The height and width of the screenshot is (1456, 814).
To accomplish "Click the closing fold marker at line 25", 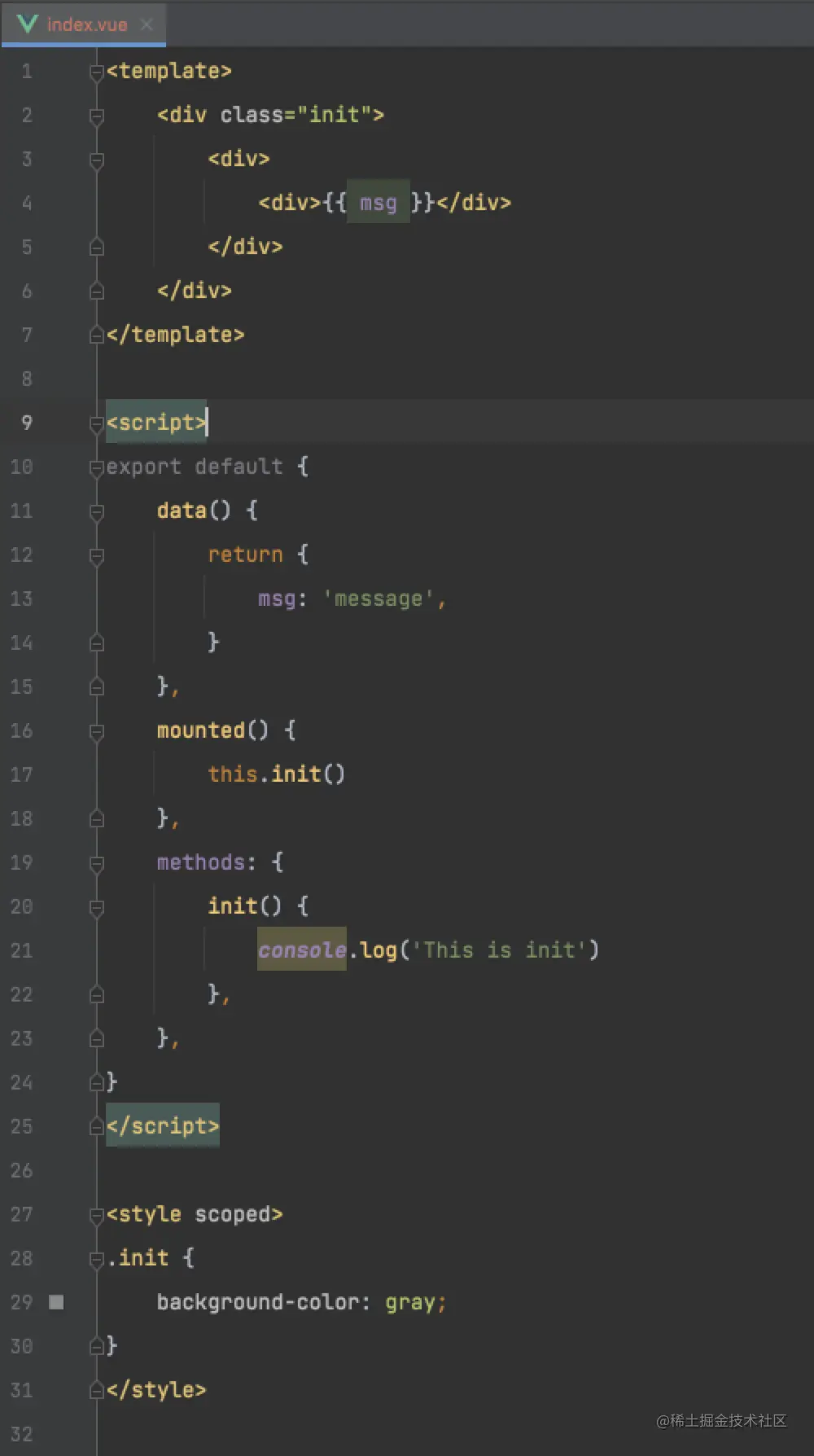I will click(97, 1126).
